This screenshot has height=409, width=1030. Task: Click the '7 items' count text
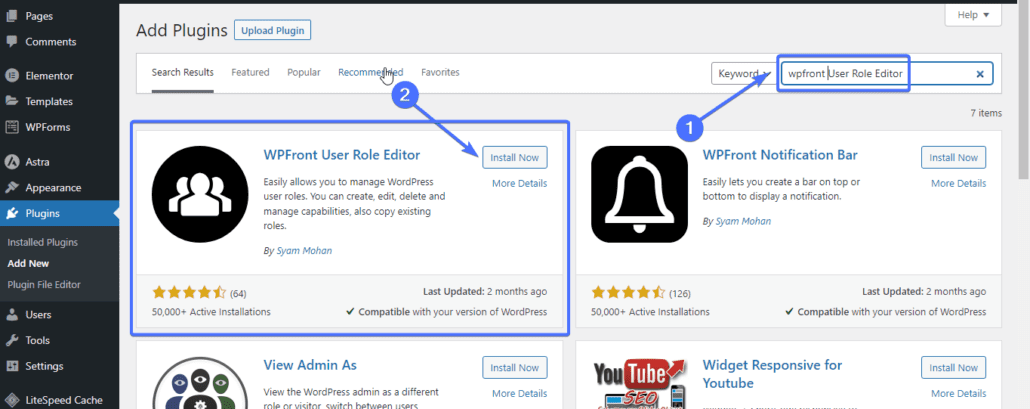coord(986,113)
